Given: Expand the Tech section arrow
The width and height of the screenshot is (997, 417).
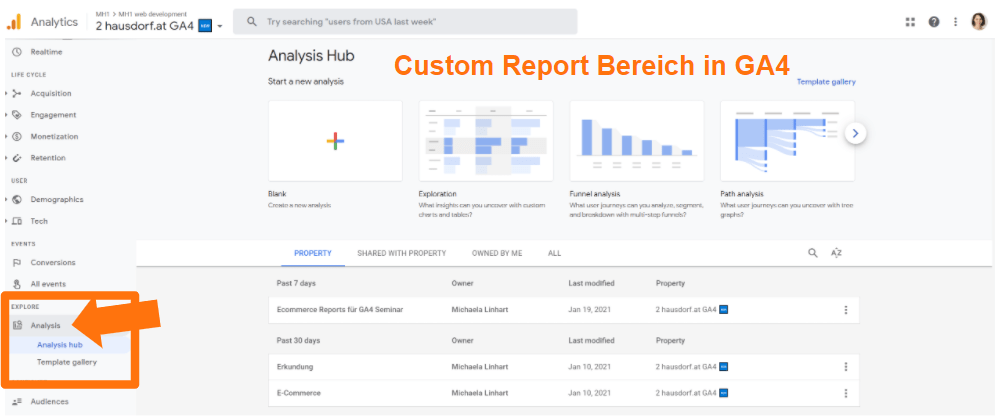Looking at the screenshot, I should coord(6,221).
